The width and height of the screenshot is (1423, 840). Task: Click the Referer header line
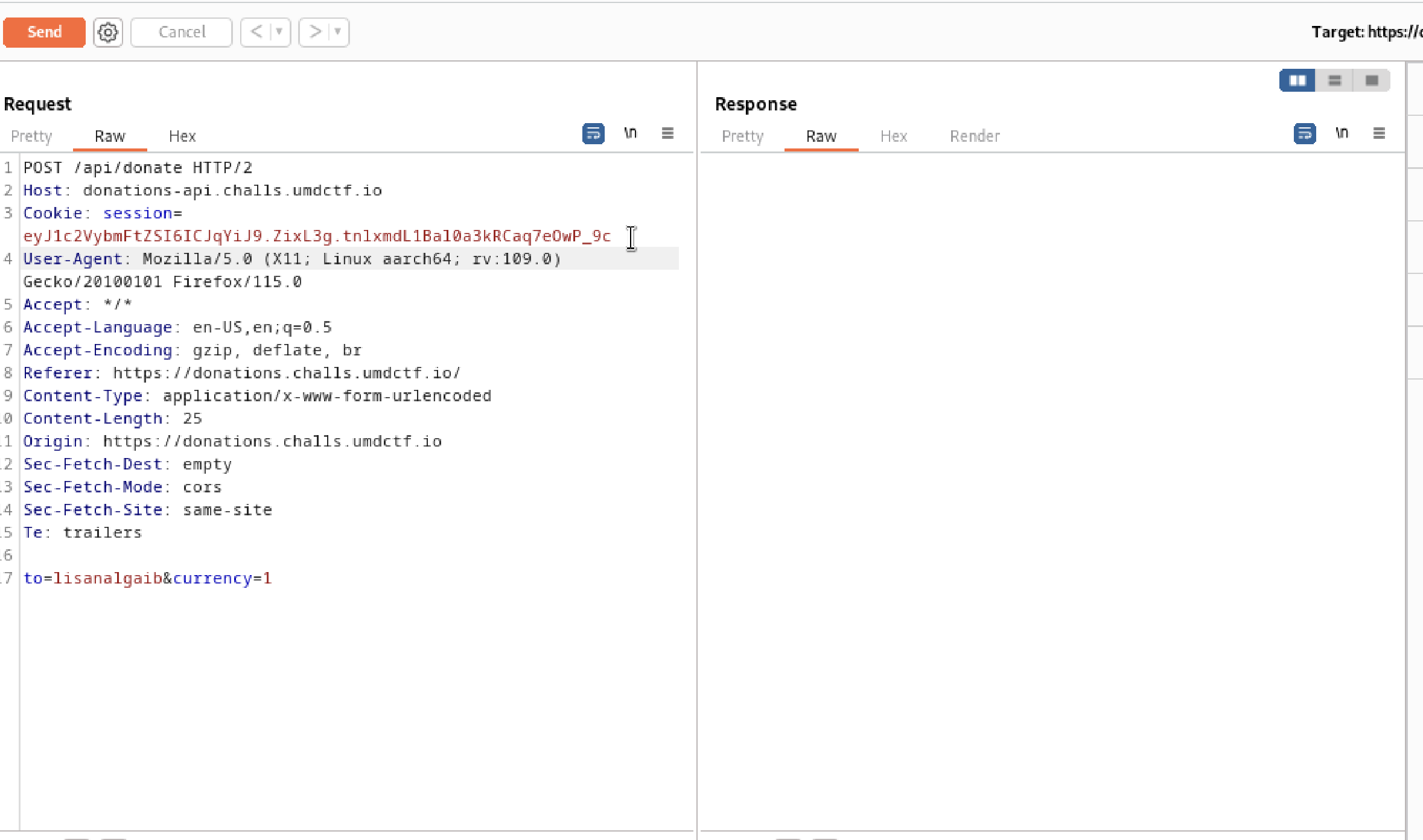click(x=242, y=374)
